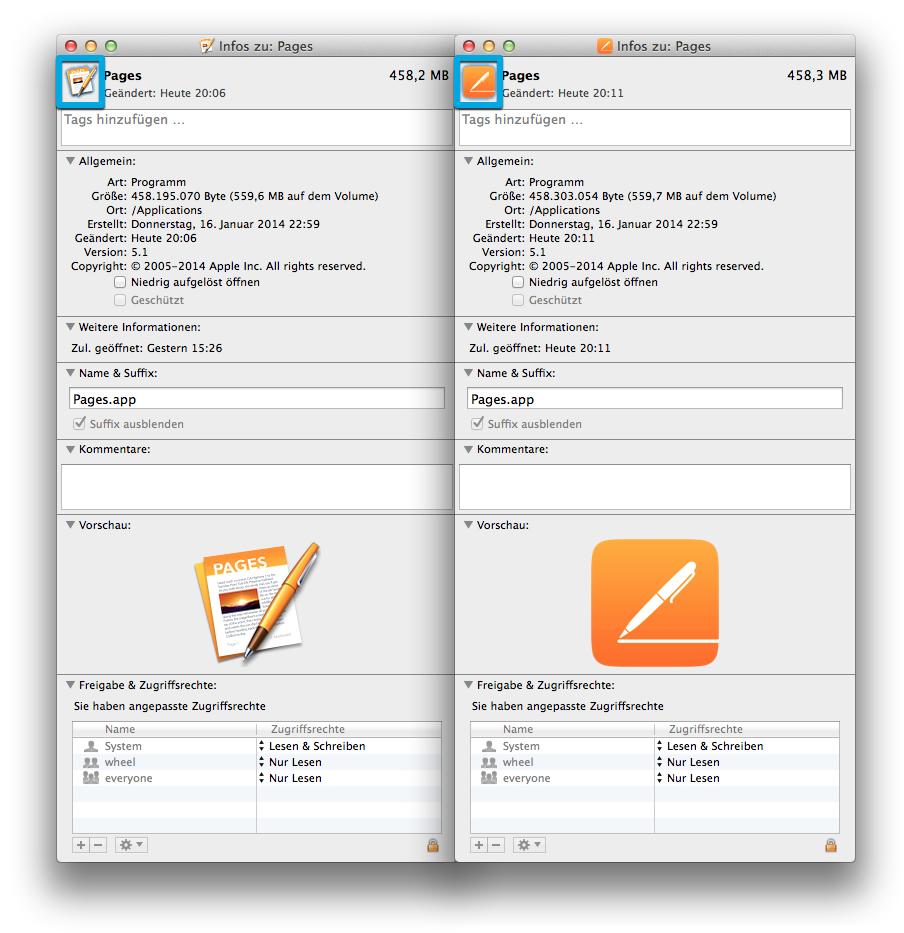The image size is (904, 933).
Task: Select the old Pages icon in left window header
Action: pos(81,82)
